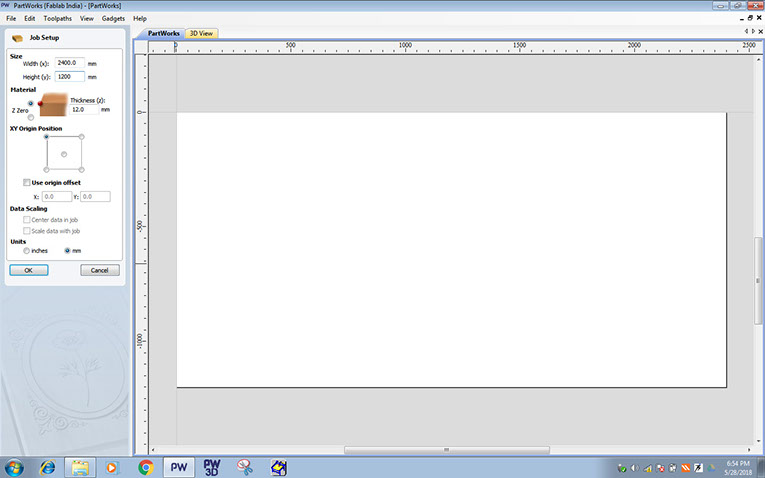Open the Help menu
The width and height of the screenshot is (765, 478).
(140, 19)
